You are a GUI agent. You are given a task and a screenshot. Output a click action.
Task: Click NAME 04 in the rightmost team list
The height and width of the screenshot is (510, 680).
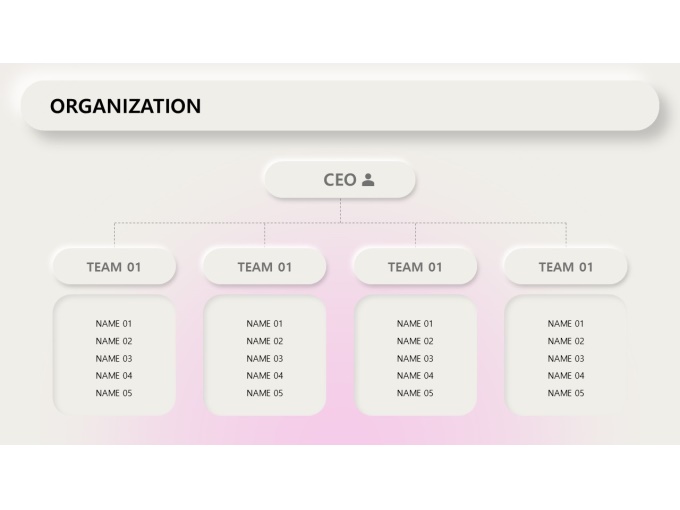point(565,376)
